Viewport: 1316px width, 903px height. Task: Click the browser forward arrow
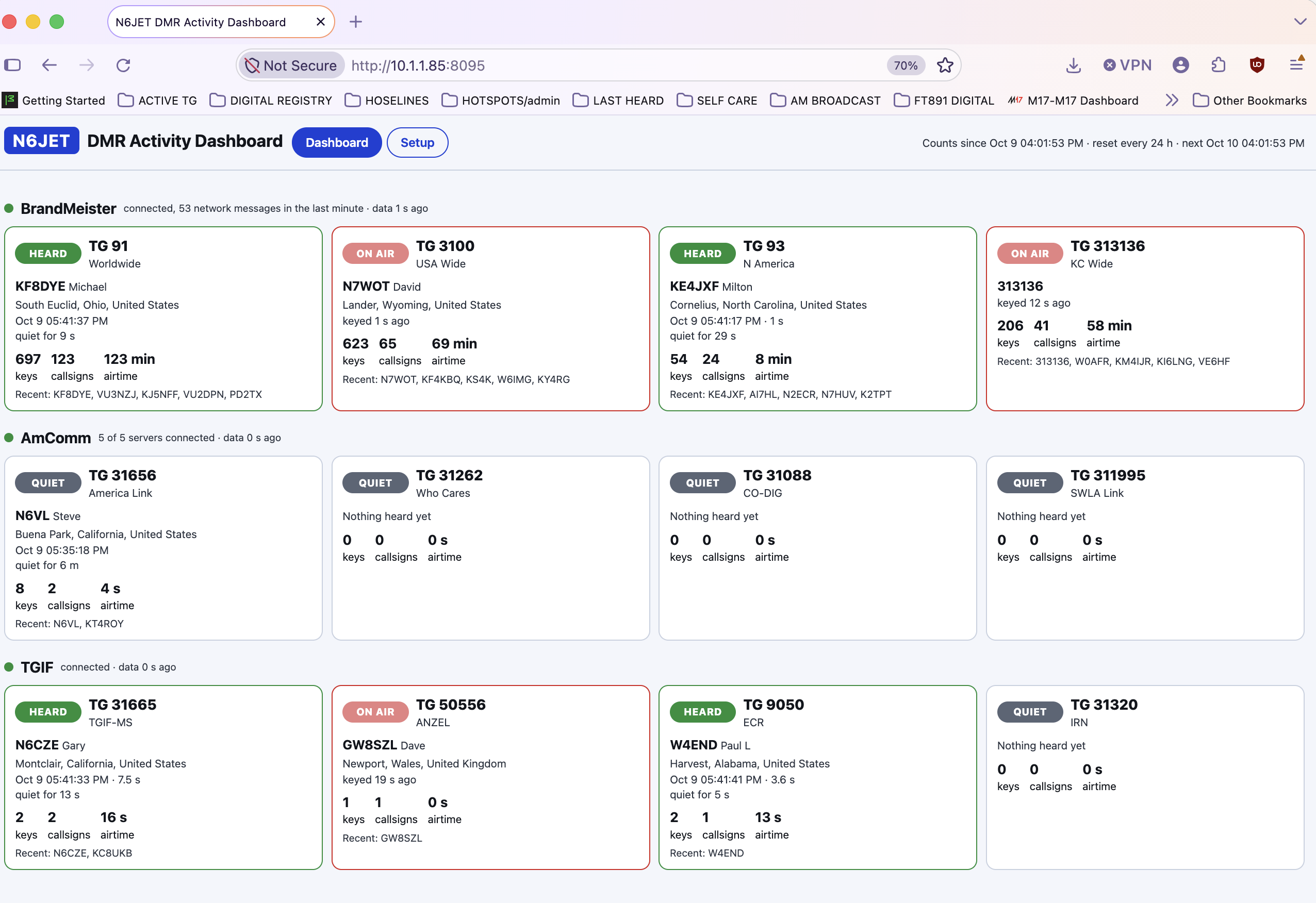87,65
